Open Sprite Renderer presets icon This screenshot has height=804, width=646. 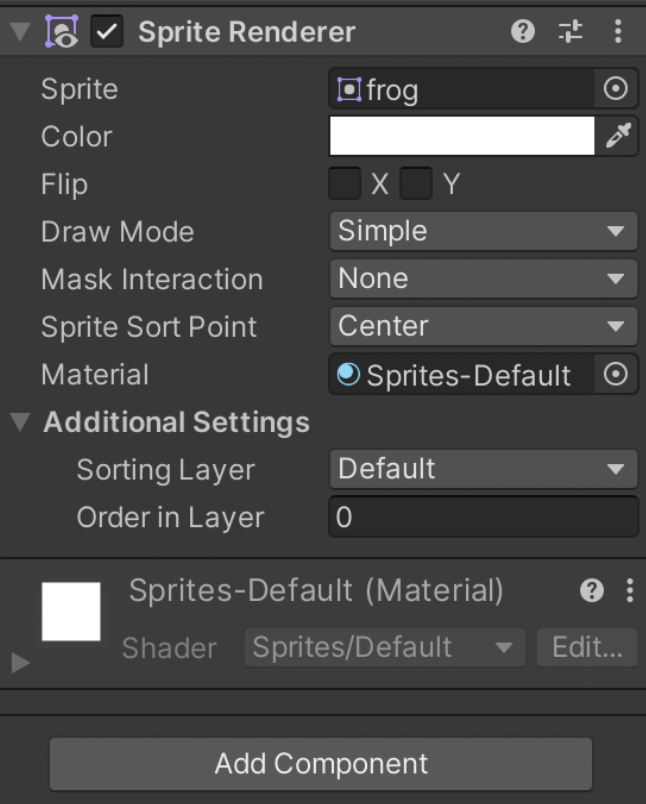tap(570, 32)
